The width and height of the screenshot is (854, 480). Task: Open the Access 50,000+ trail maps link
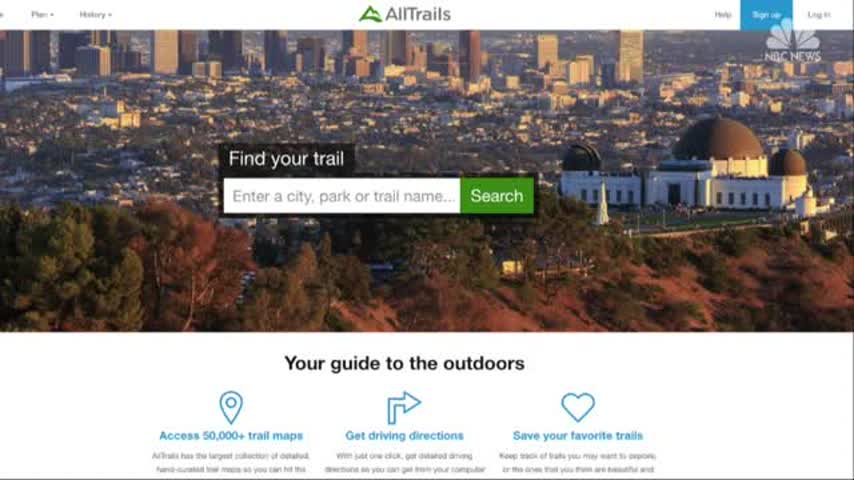(x=231, y=436)
